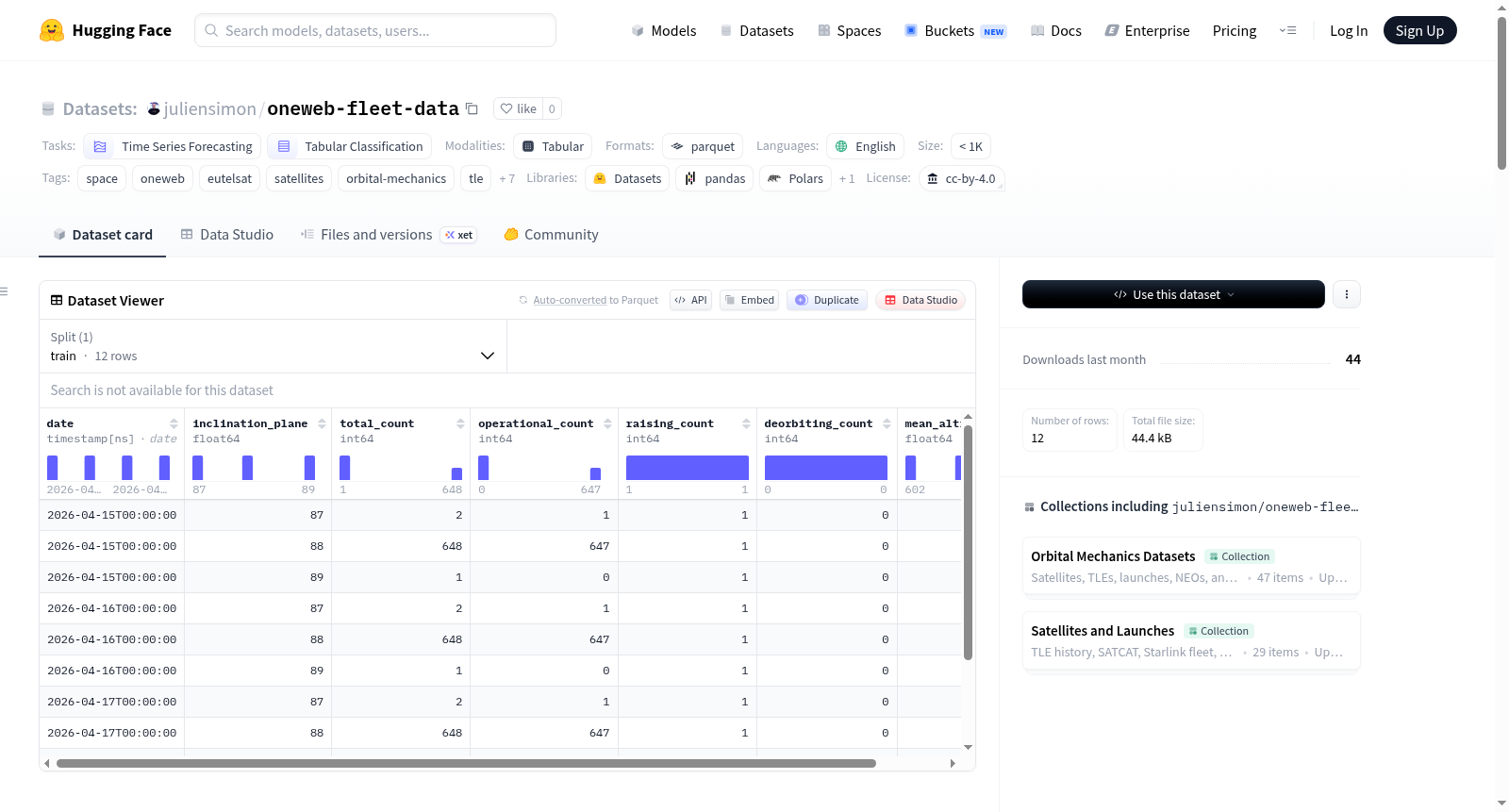Select the Dataset card tab
The width and height of the screenshot is (1509, 812).
[x=103, y=235]
